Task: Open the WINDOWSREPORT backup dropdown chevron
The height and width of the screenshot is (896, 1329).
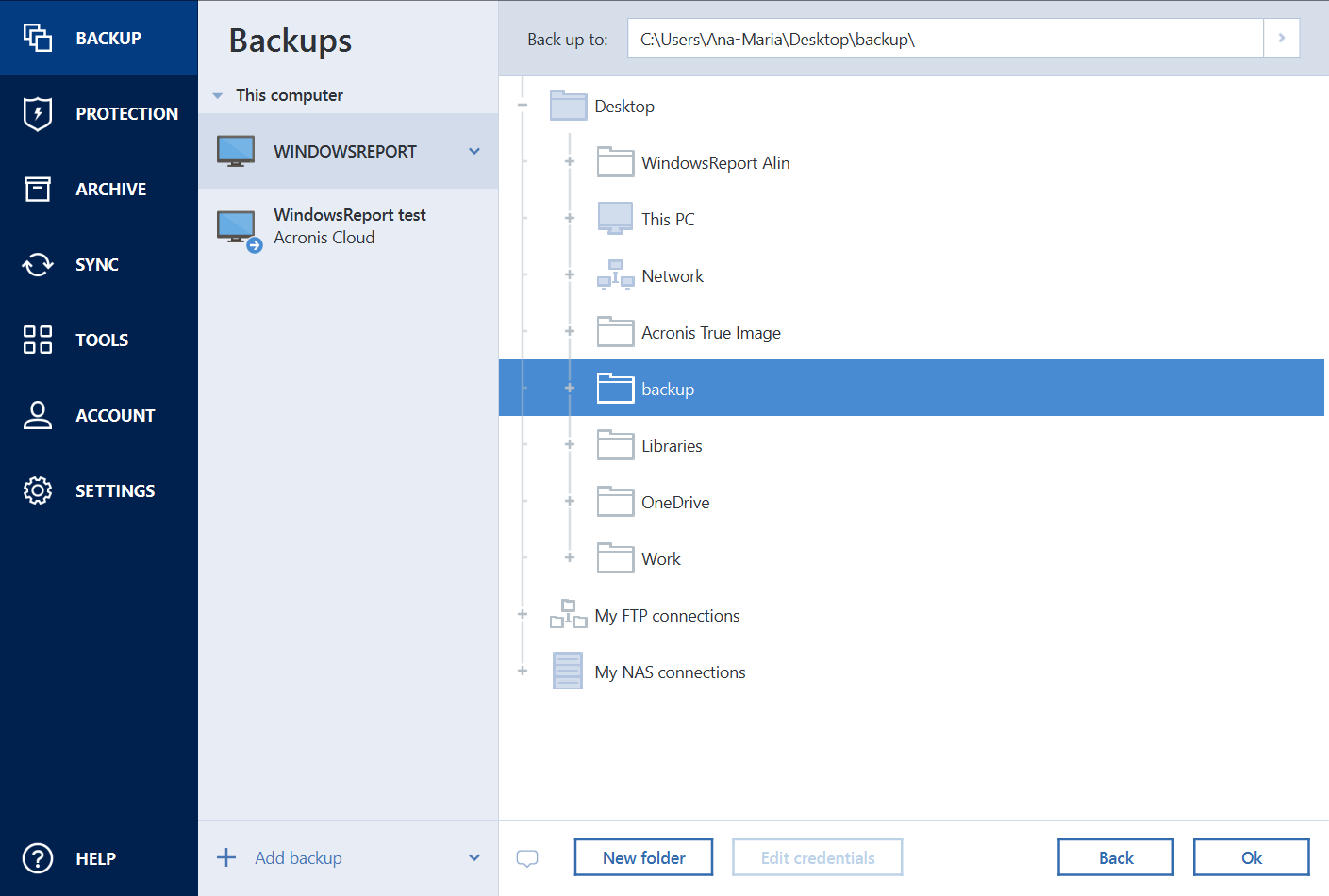Action: click(474, 151)
